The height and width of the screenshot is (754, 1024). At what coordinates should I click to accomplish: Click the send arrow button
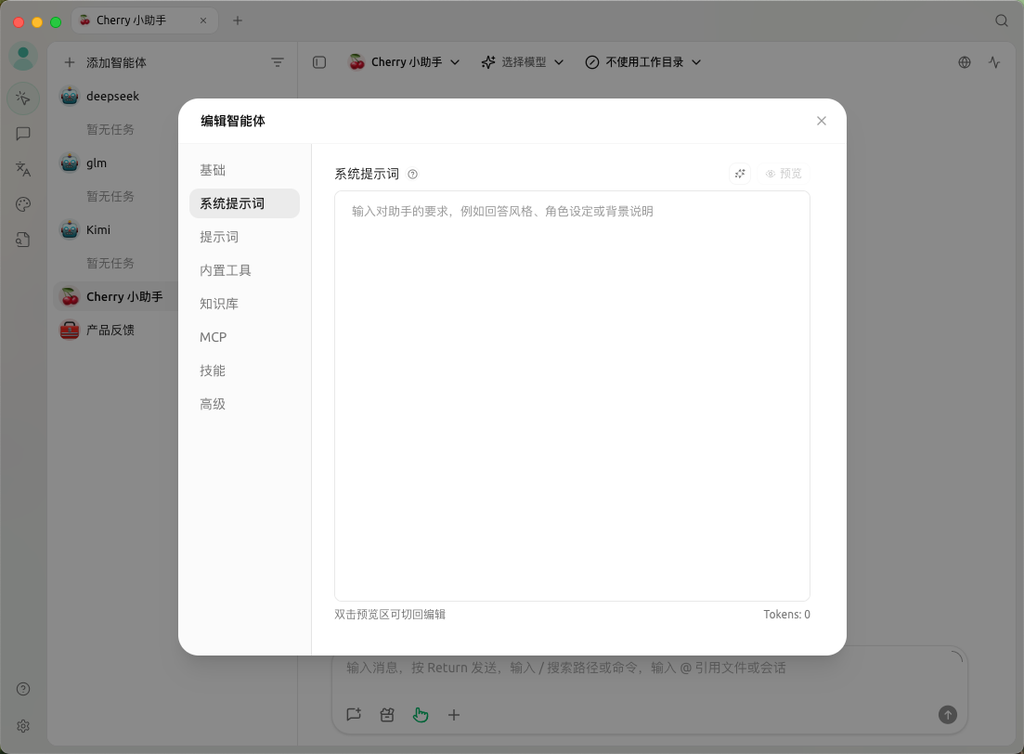tap(948, 715)
